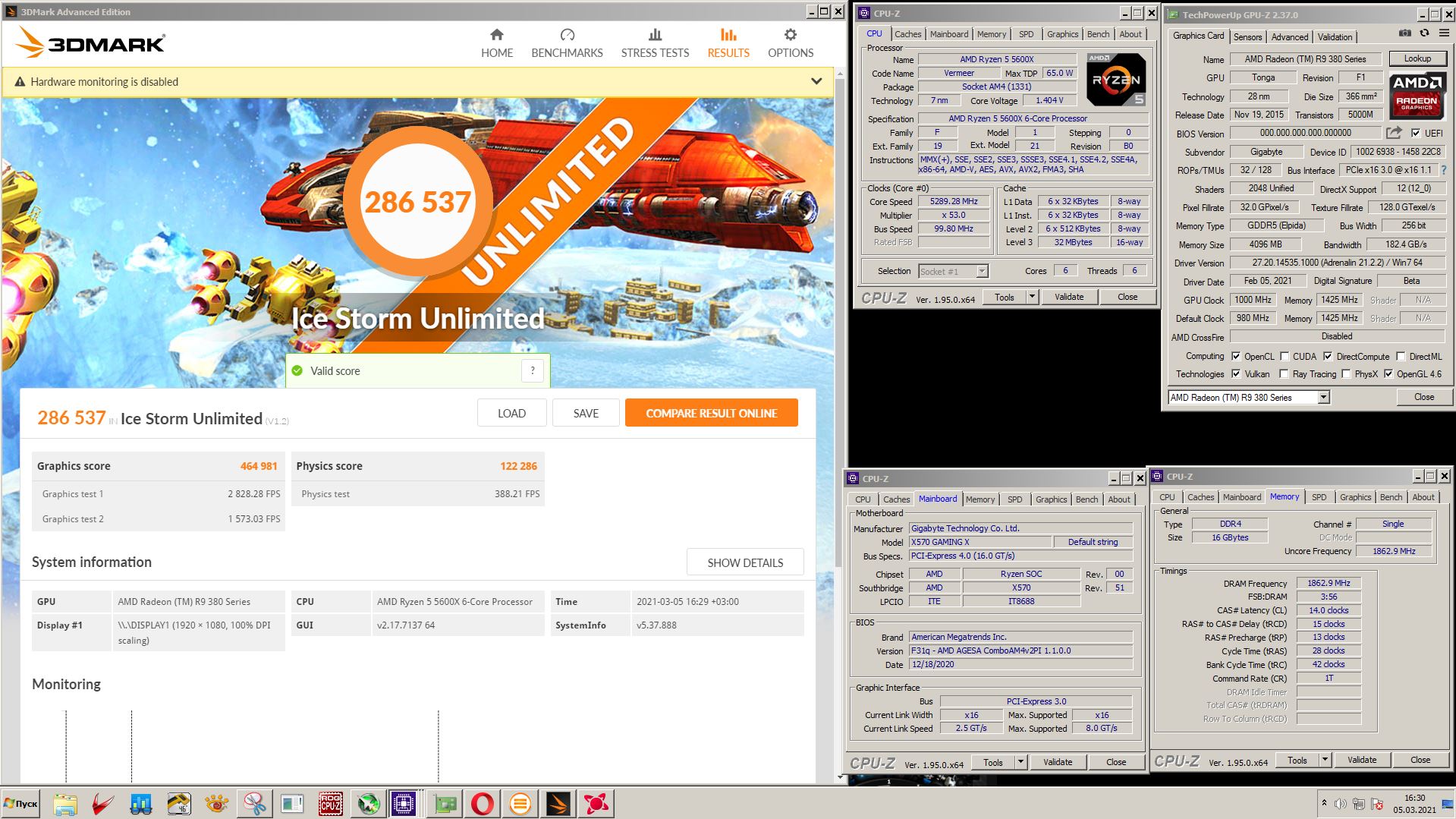
Task: Switch to the 3DMark taskbar icon
Action: 558,803
